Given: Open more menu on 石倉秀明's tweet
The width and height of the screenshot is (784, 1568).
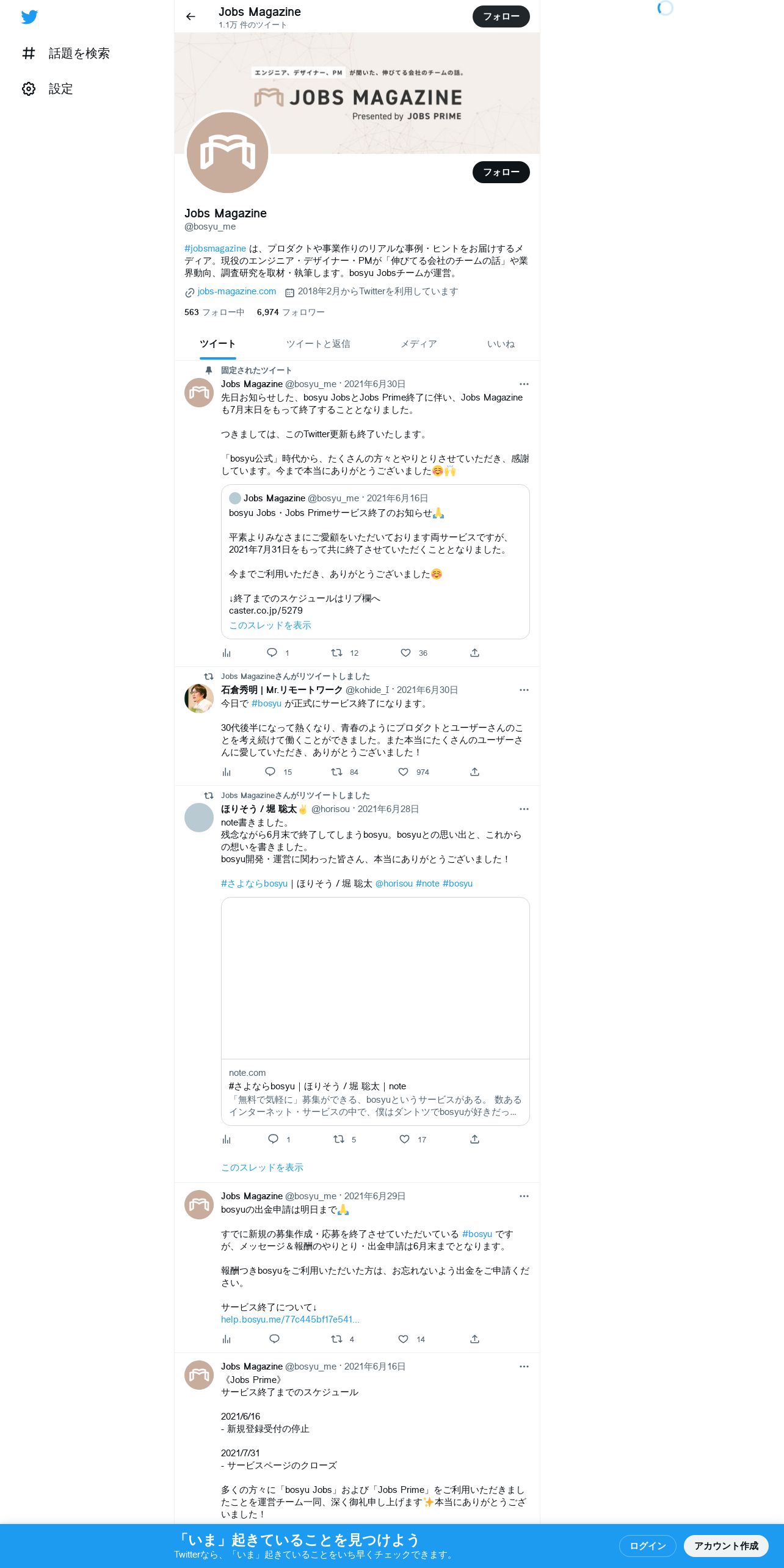Looking at the screenshot, I should pyautogui.click(x=524, y=690).
